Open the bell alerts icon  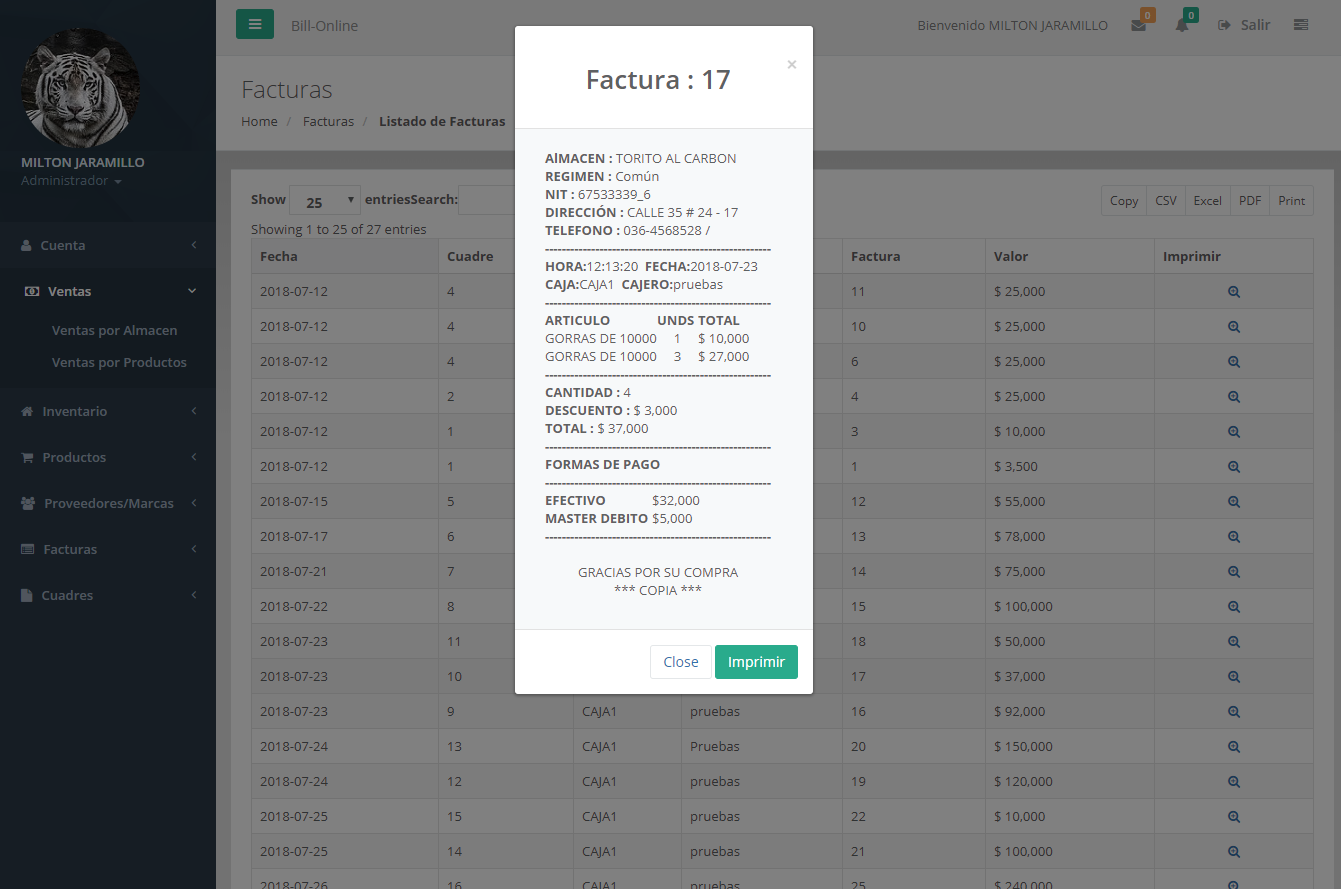[x=1182, y=25]
